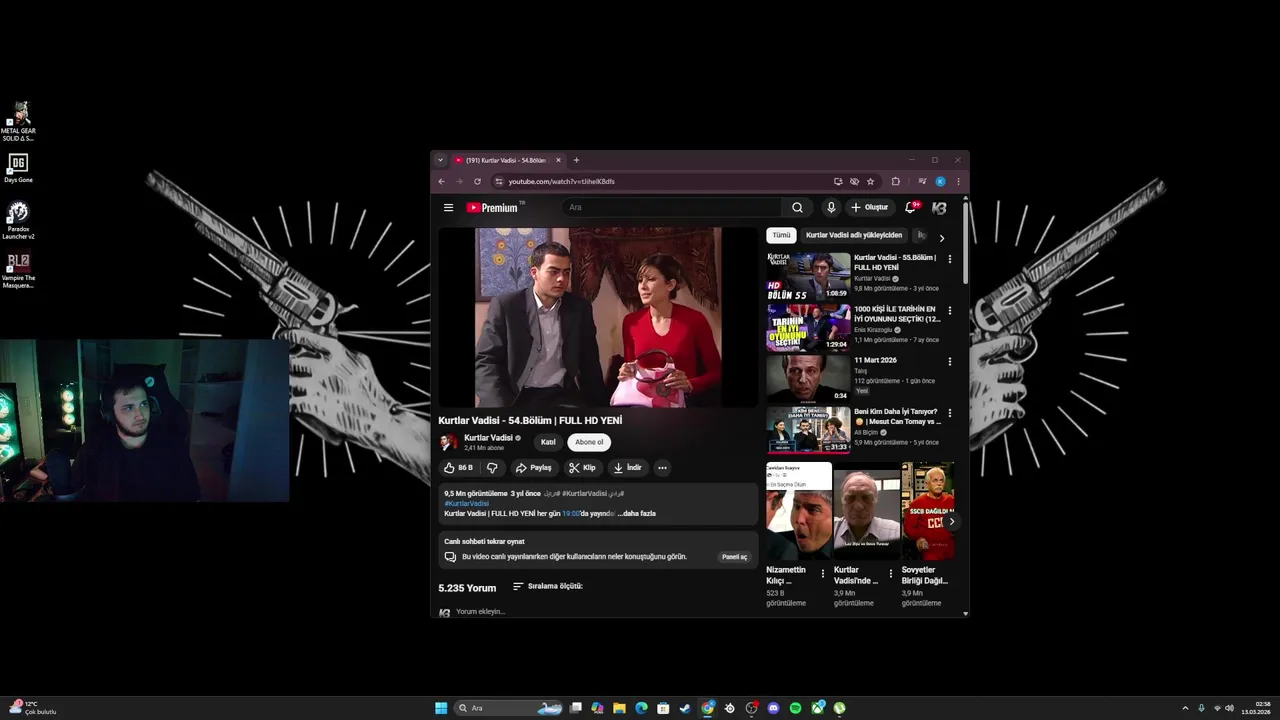
Task: Open a new browser tab with plus
Action: pyautogui.click(x=576, y=160)
